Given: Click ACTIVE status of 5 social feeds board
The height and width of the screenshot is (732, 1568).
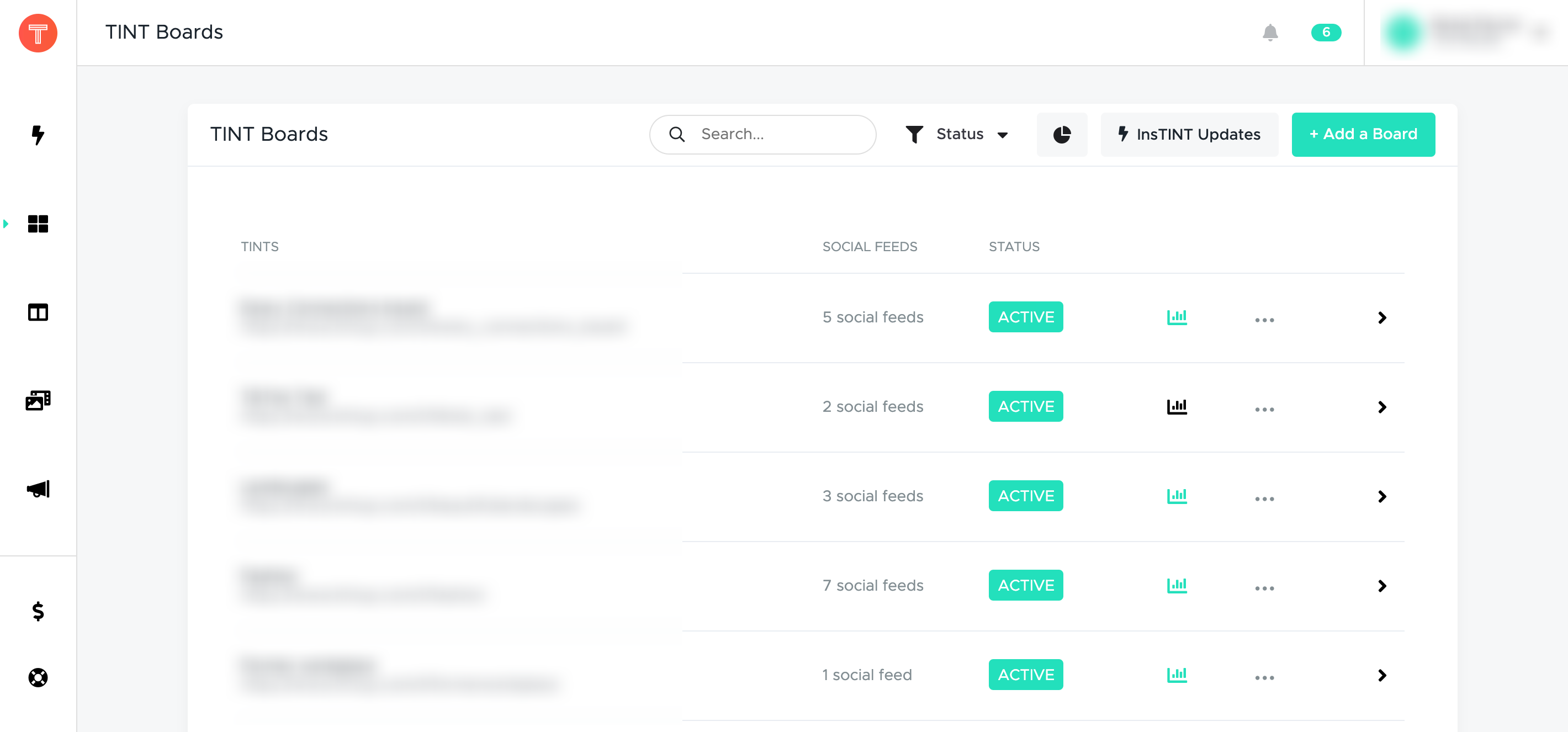Looking at the screenshot, I should [x=1026, y=317].
